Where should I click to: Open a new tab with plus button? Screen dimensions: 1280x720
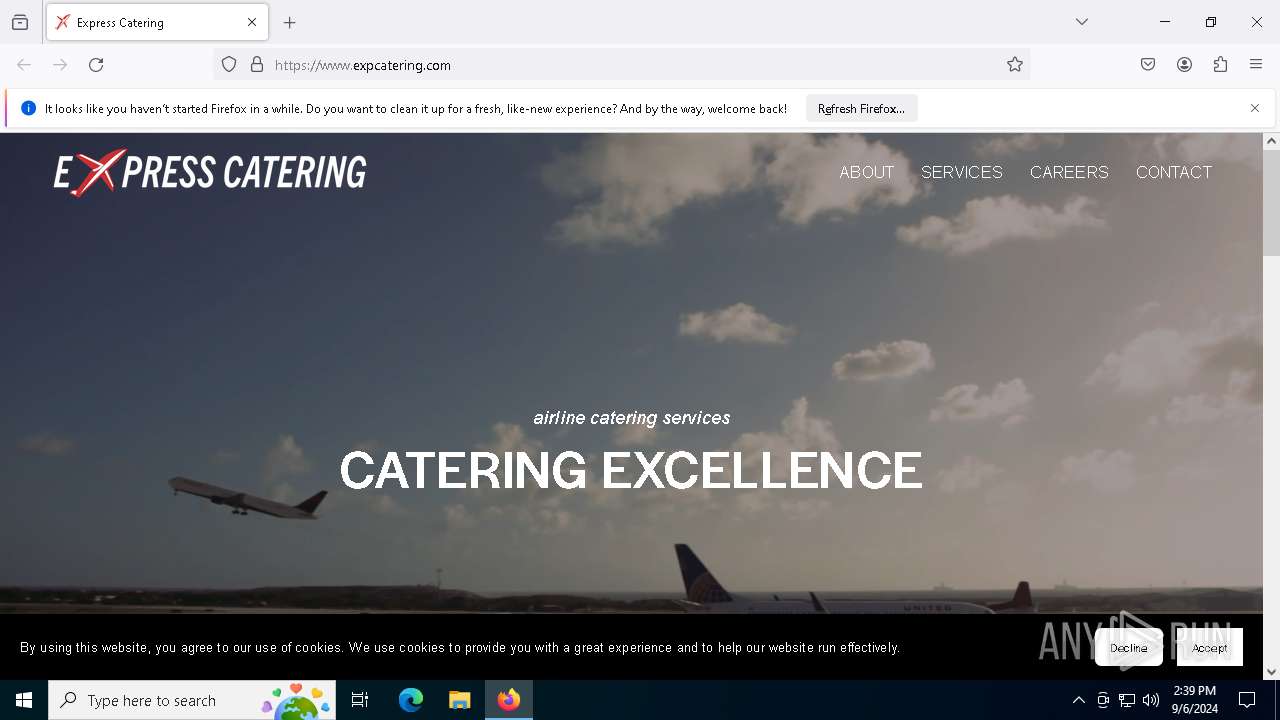click(290, 22)
